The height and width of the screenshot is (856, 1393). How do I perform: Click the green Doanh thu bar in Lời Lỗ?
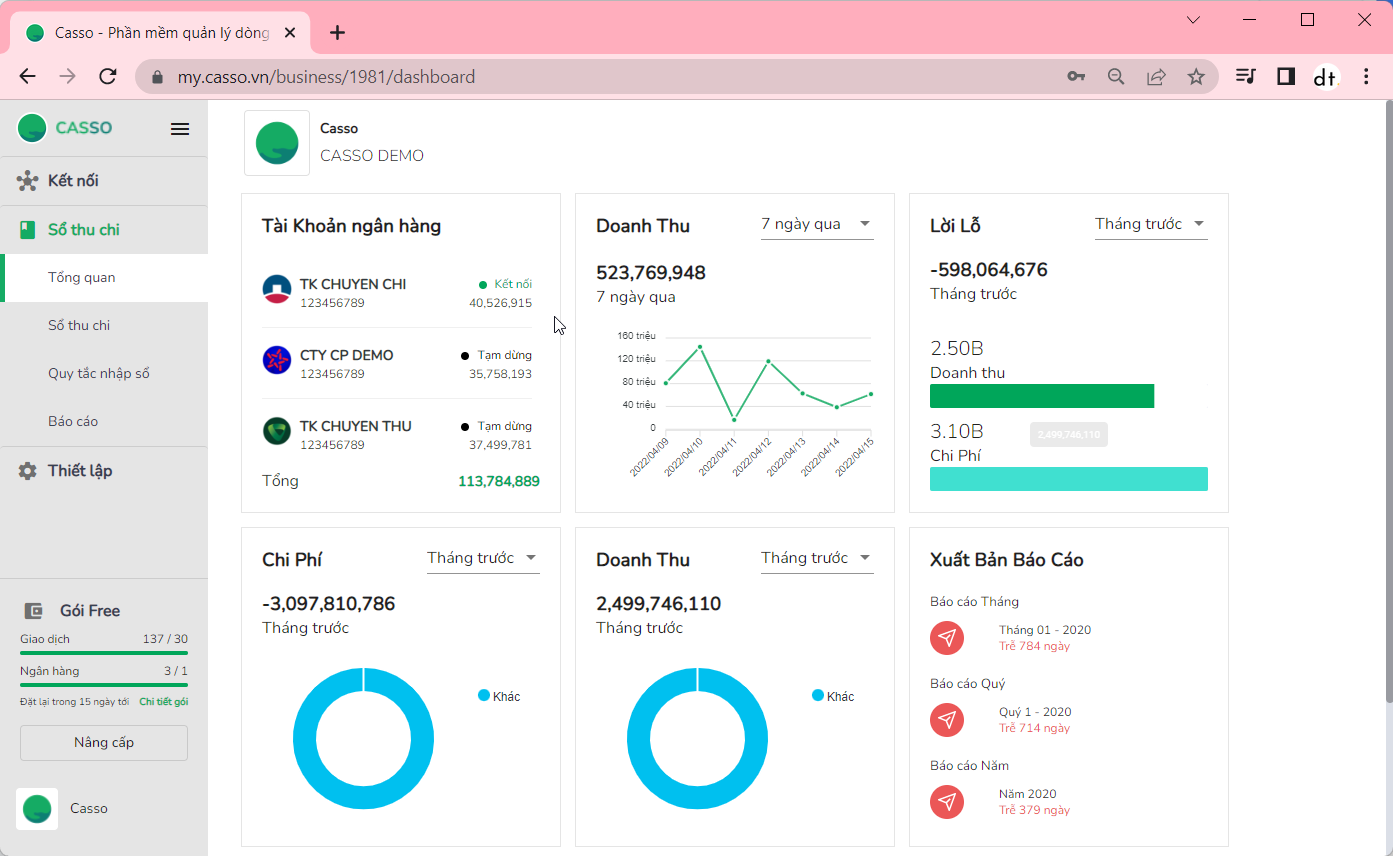click(x=1042, y=396)
